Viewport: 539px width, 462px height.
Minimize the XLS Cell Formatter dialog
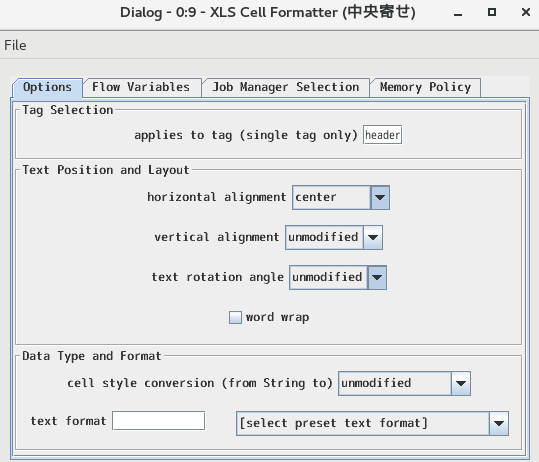click(x=458, y=13)
